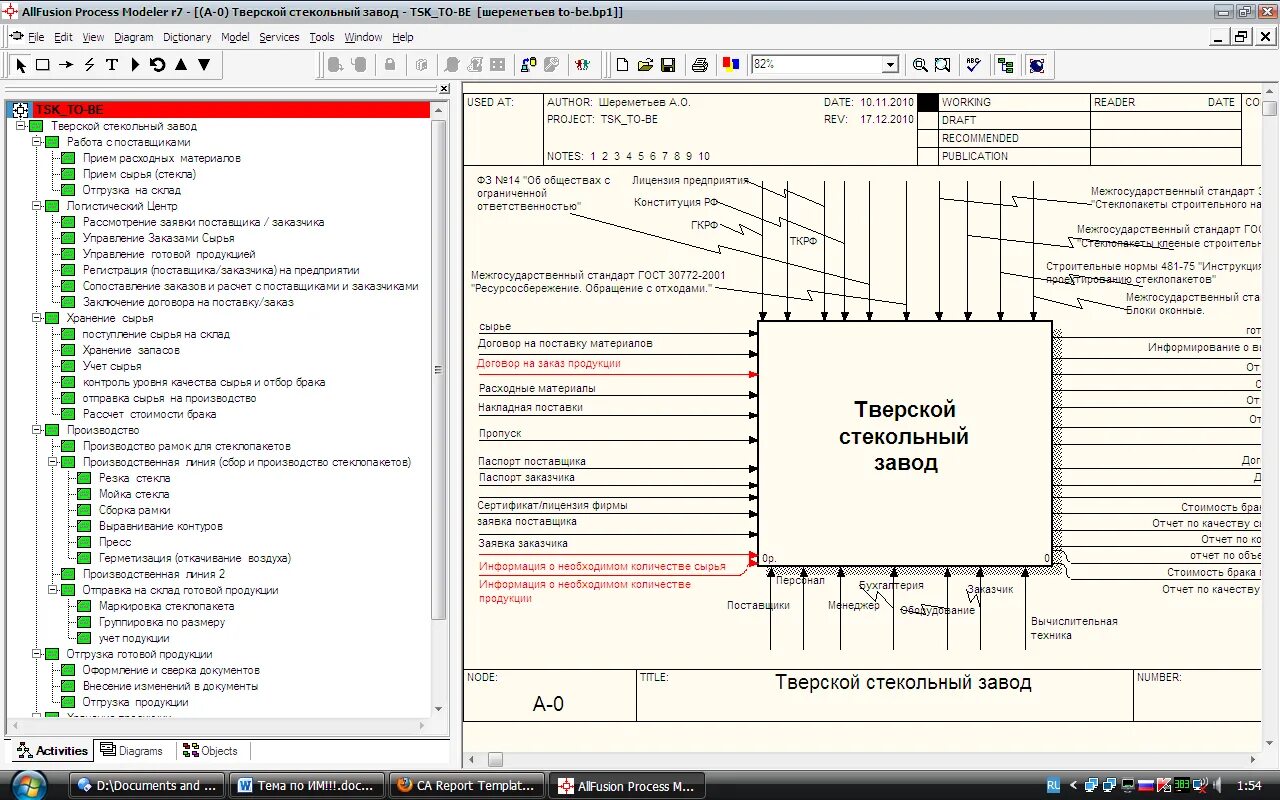Image resolution: width=1280 pixels, height=800 pixels.
Task: Open the ModelMart connection icon
Action: [529, 65]
